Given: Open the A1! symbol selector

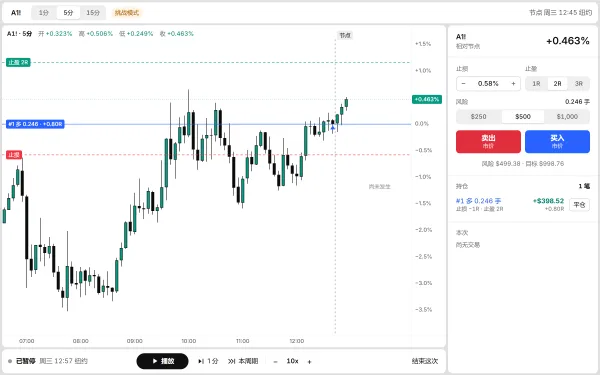Looking at the screenshot, I should [x=16, y=13].
